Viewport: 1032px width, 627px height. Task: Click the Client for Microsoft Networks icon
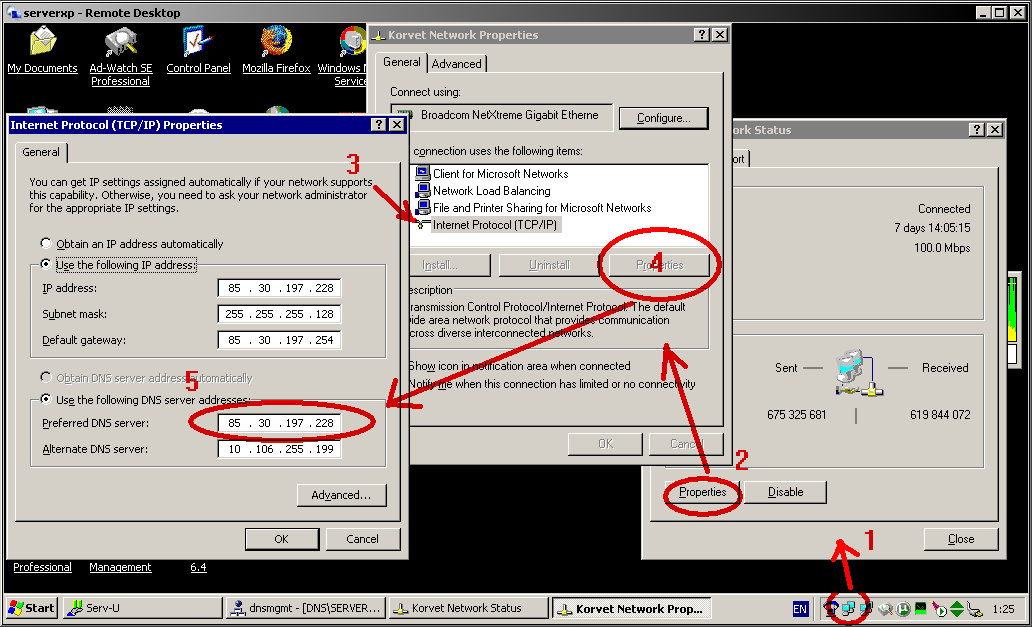423,174
